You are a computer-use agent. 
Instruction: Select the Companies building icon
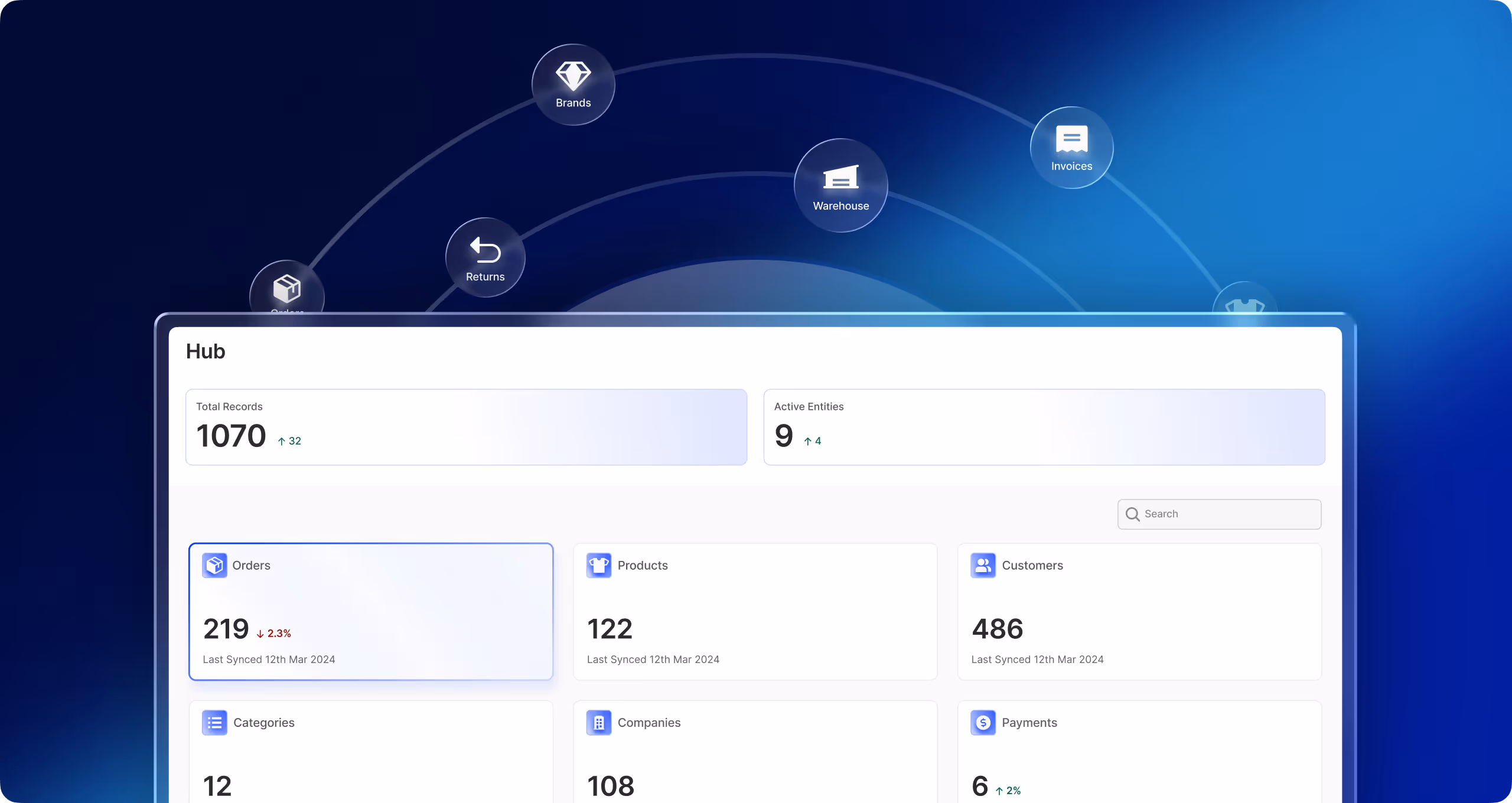pyautogui.click(x=599, y=722)
